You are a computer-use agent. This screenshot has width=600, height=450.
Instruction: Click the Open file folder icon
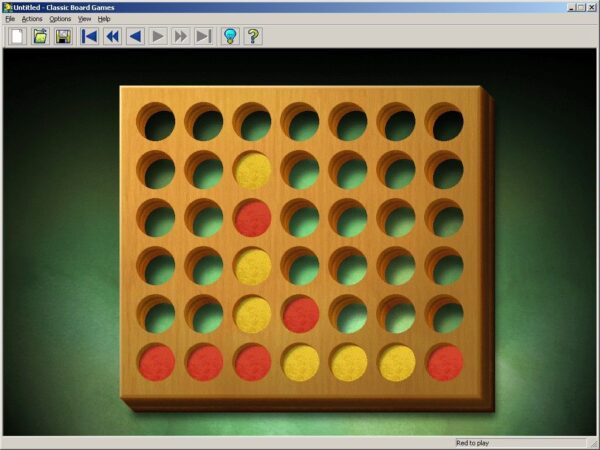click(40, 37)
